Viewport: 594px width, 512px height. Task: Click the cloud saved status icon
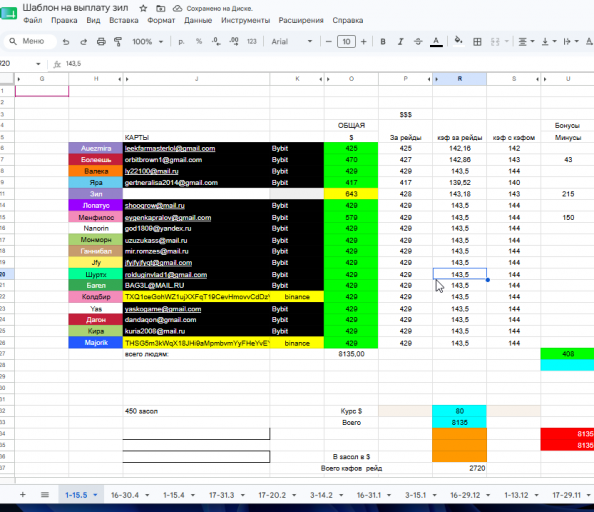coord(177,8)
